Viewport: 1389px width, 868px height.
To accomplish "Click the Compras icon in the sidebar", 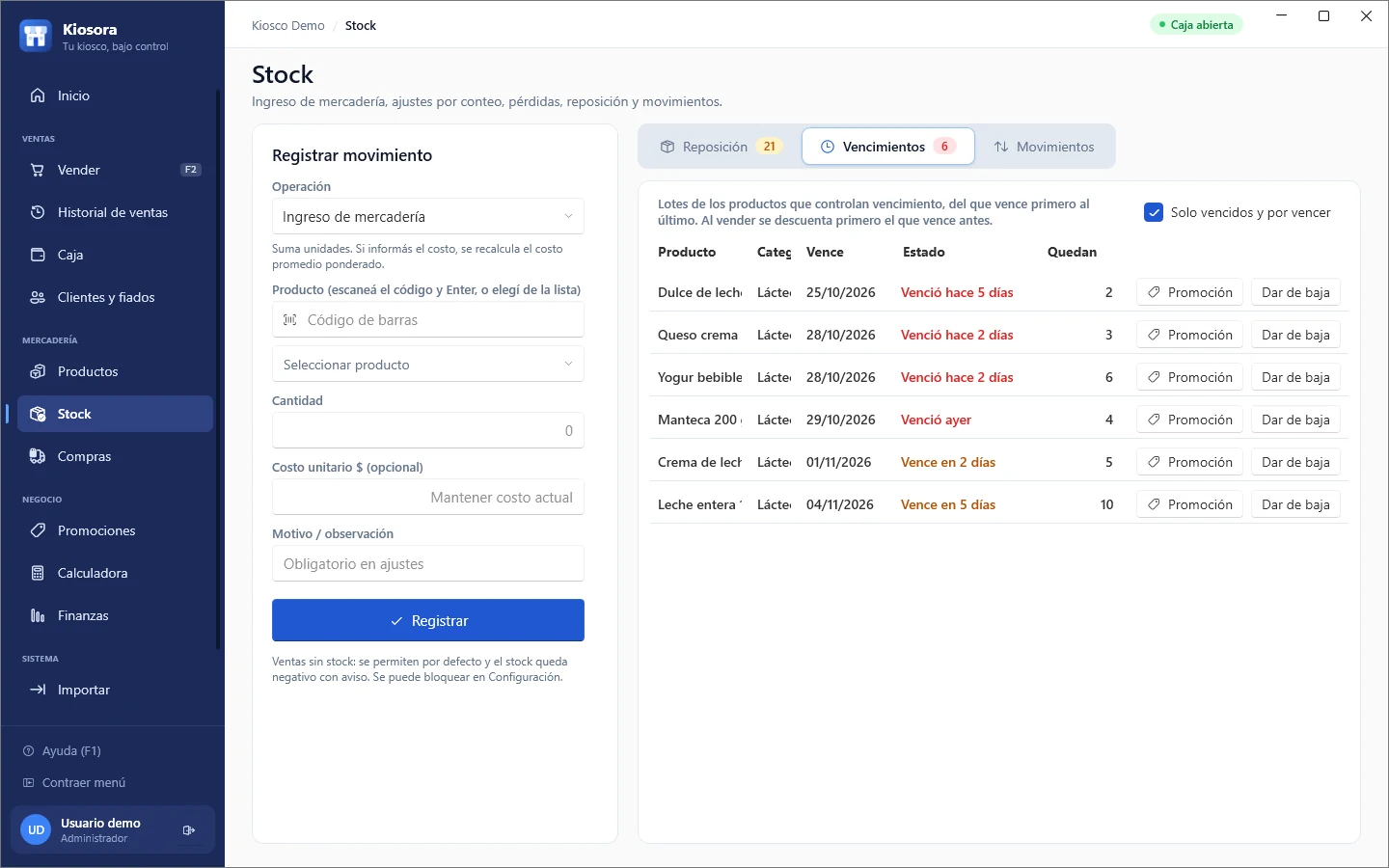I will pyautogui.click(x=38, y=456).
